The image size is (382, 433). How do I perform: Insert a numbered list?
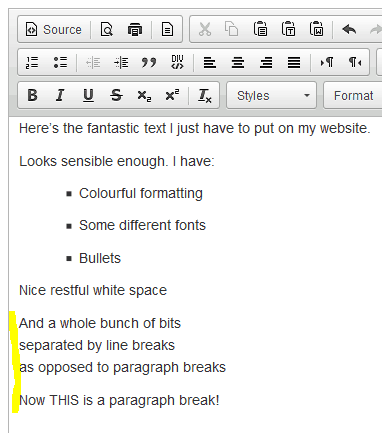pos(32,62)
